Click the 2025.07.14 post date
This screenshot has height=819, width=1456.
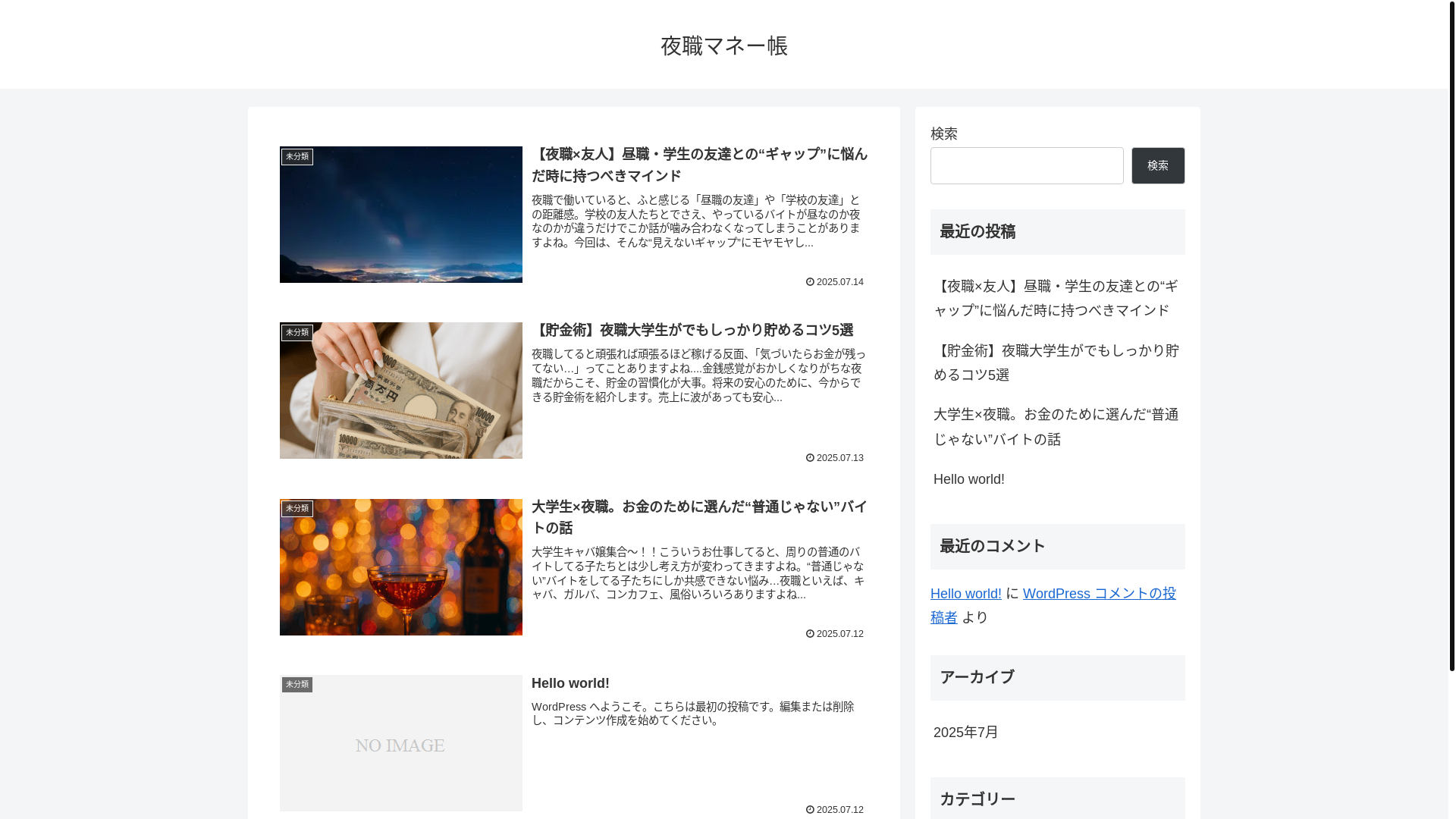pyautogui.click(x=835, y=282)
